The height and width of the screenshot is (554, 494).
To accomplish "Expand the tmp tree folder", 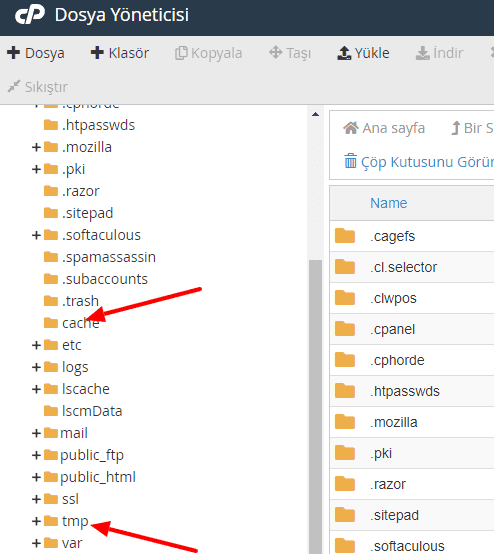I will click(x=36, y=521).
